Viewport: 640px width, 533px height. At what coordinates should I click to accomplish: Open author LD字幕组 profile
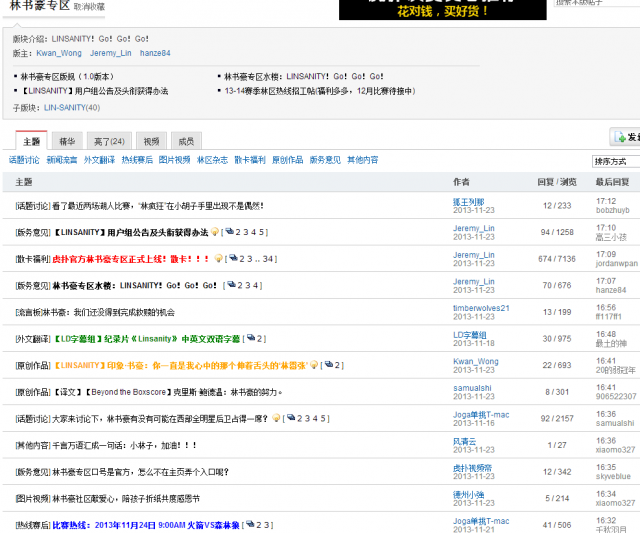[x=470, y=335]
